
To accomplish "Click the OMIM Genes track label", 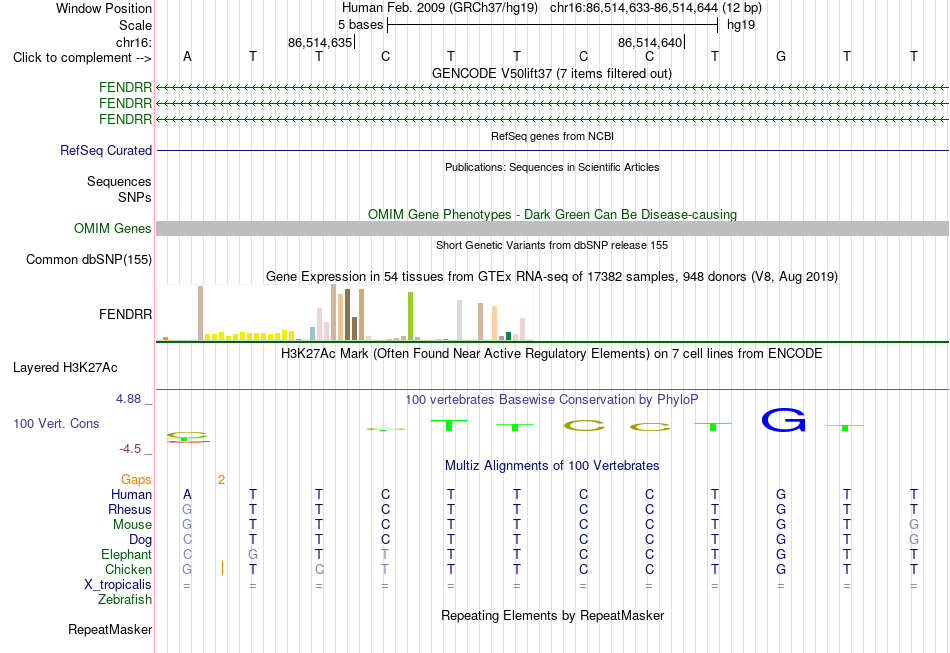I will pyautogui.click(x=113, y=228).
